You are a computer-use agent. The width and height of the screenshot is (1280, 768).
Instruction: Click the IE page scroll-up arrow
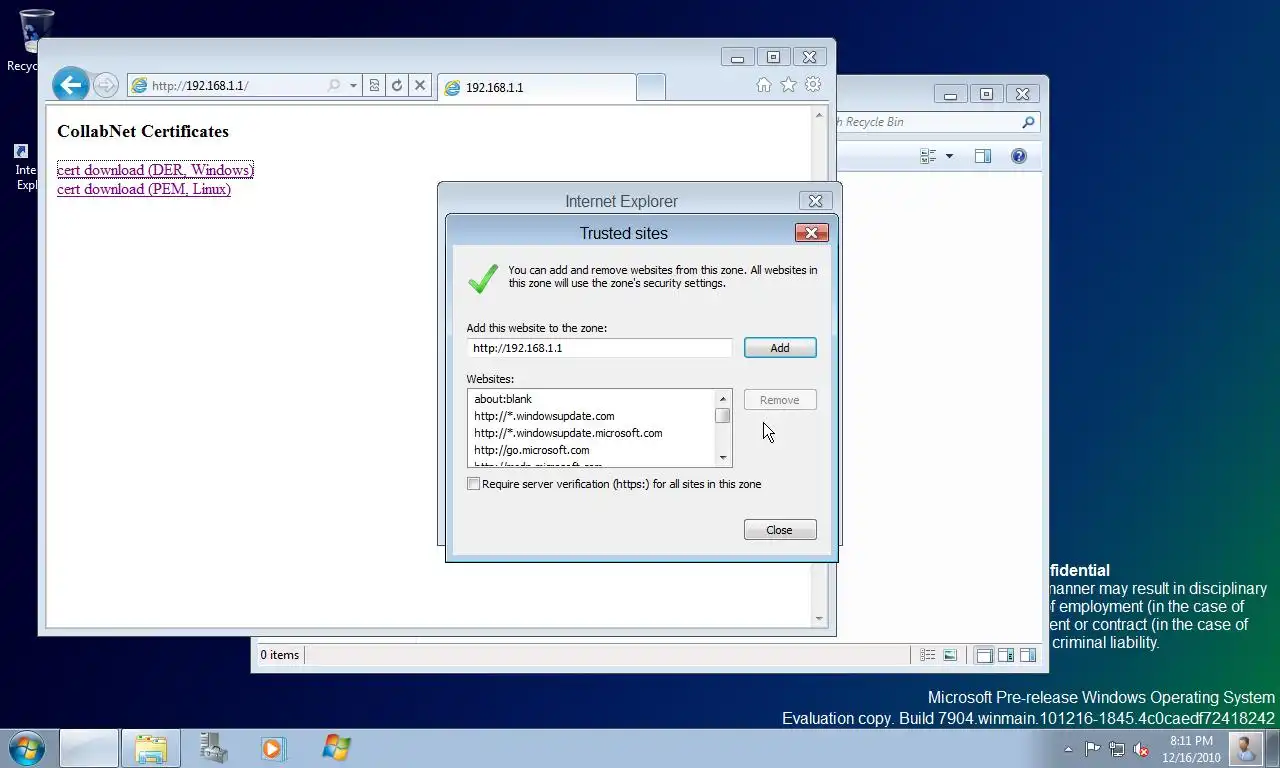820,114
